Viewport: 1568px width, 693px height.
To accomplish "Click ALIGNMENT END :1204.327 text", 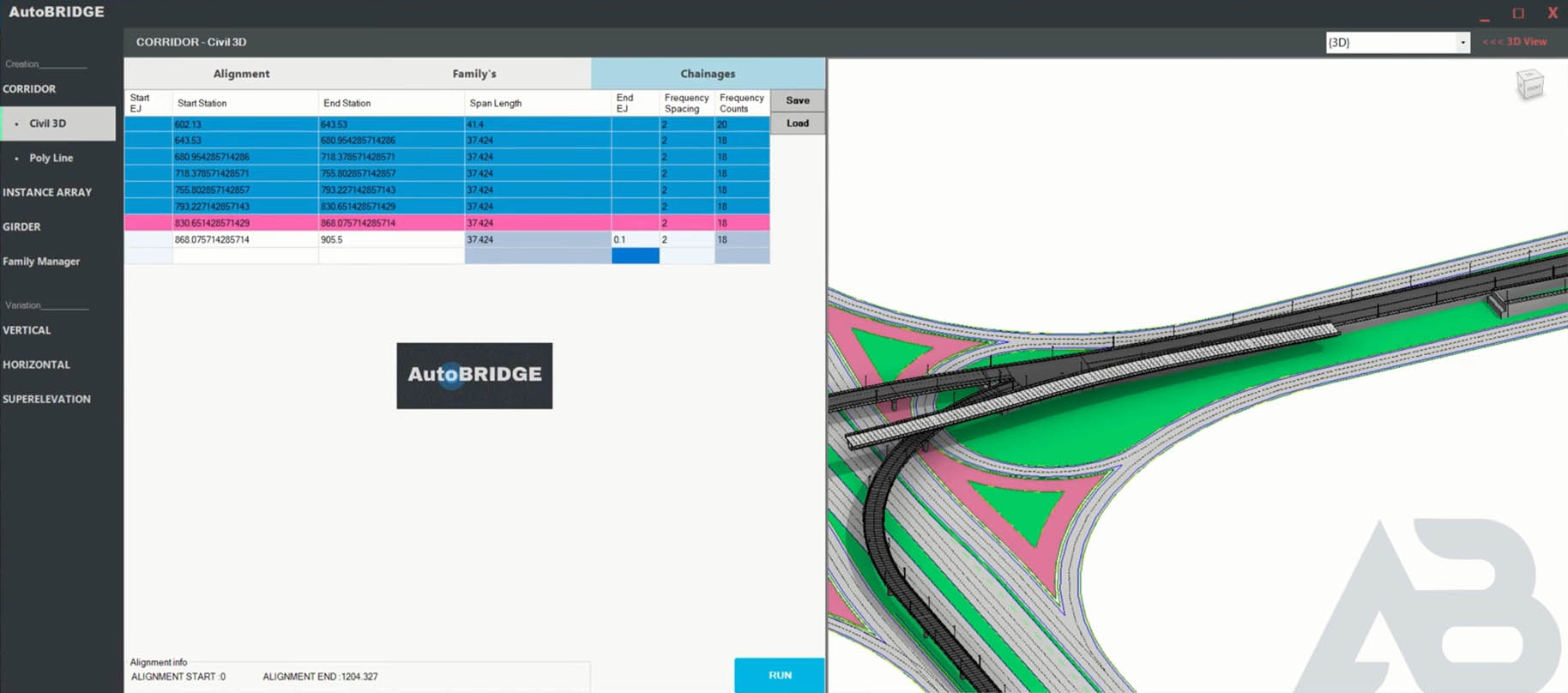I will [x=320, y=677].
